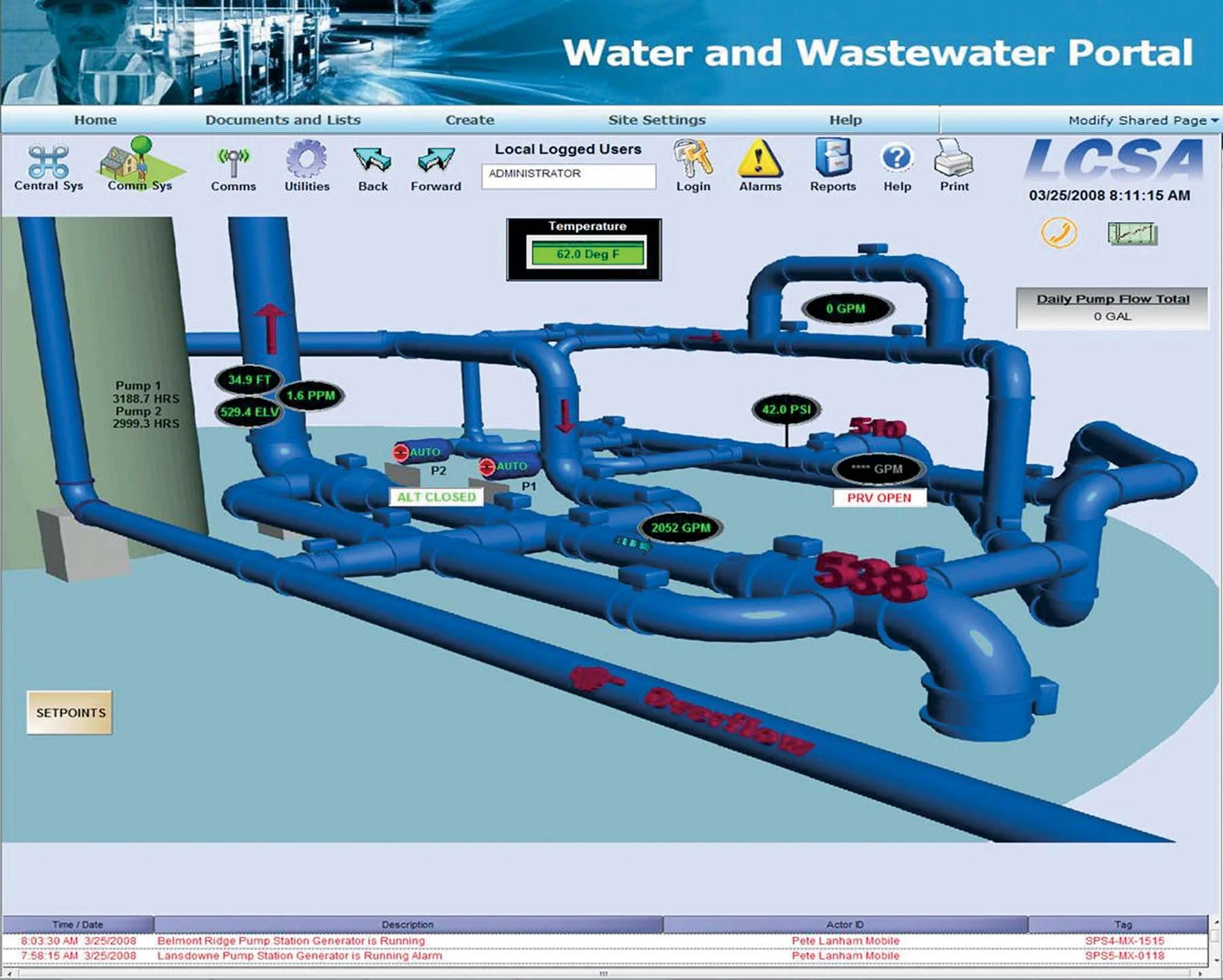Open Documents and Lists menu
Image resolution: width=1223 pixels, height=980 pixels.
[x=283, y=120]
